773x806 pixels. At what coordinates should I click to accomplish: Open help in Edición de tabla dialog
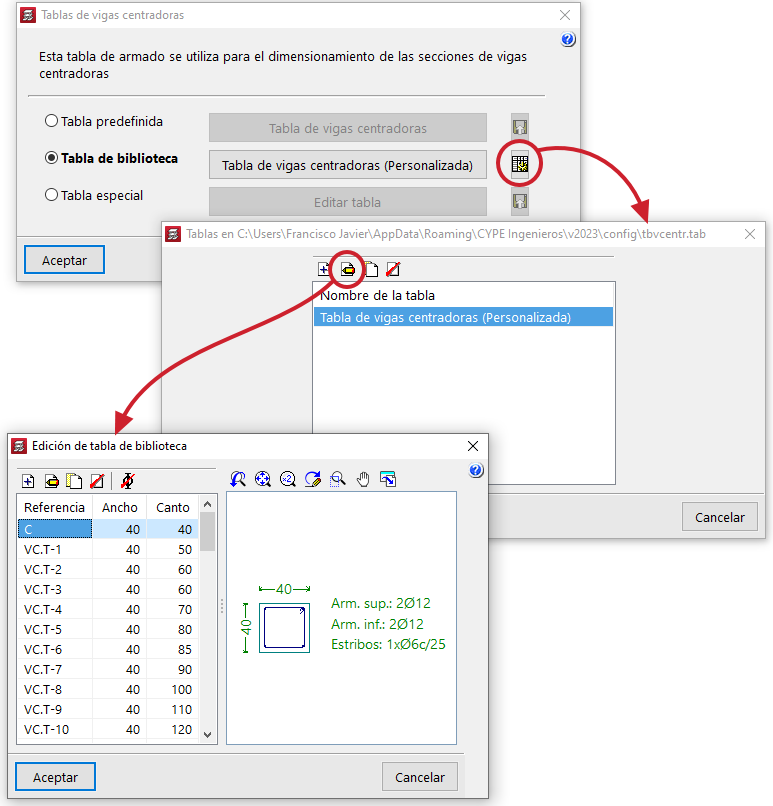[476, 471]
